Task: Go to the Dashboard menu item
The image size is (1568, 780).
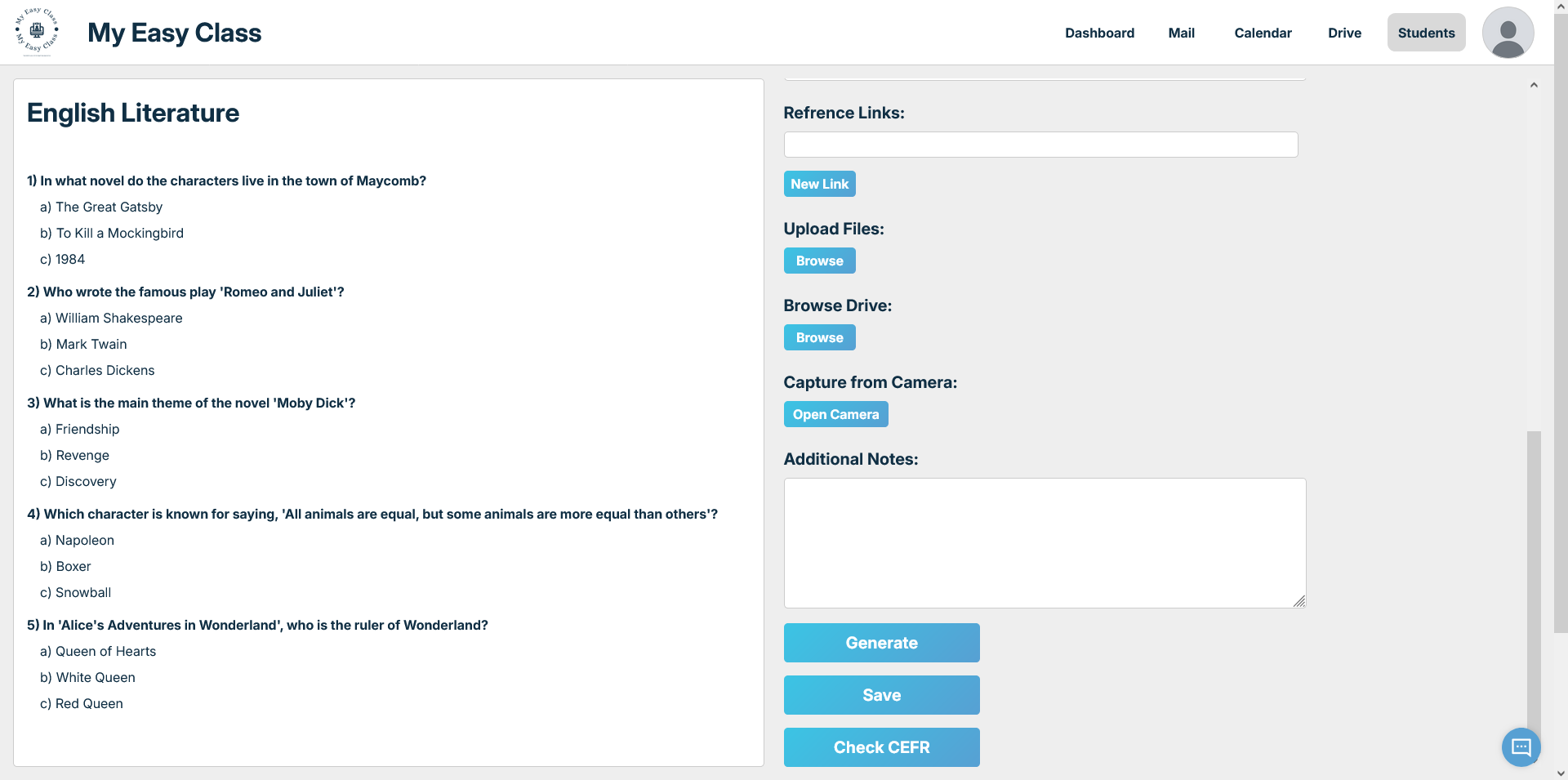Action: pos(1099,33)
